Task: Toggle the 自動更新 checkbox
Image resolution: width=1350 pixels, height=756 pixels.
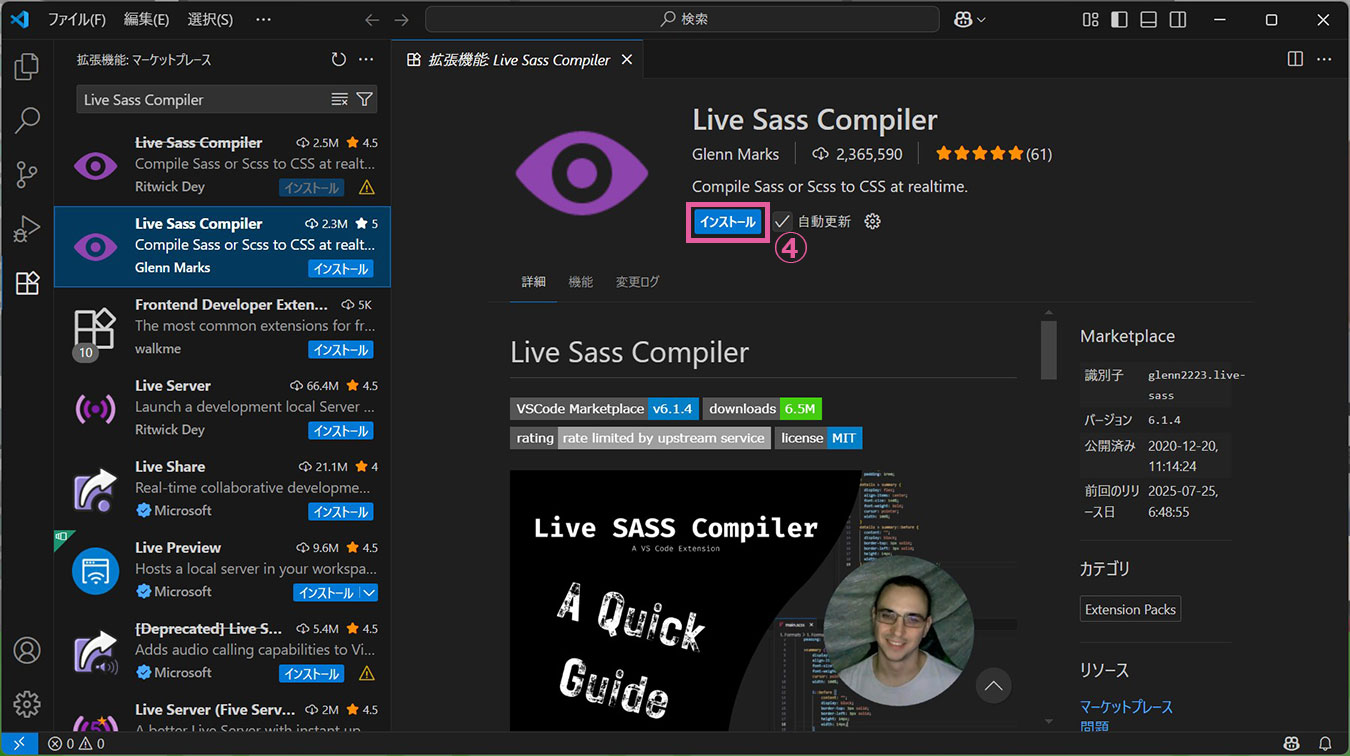Action: (x=782, y=221)
